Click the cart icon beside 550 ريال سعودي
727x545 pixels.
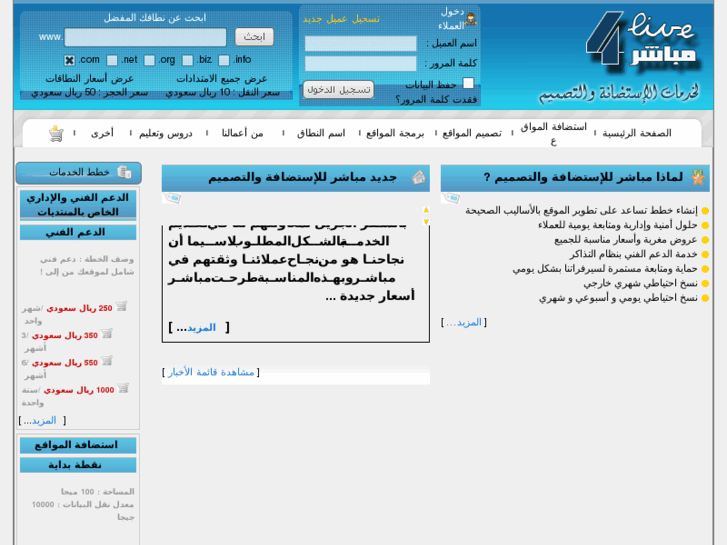click(x=107, y=361)
